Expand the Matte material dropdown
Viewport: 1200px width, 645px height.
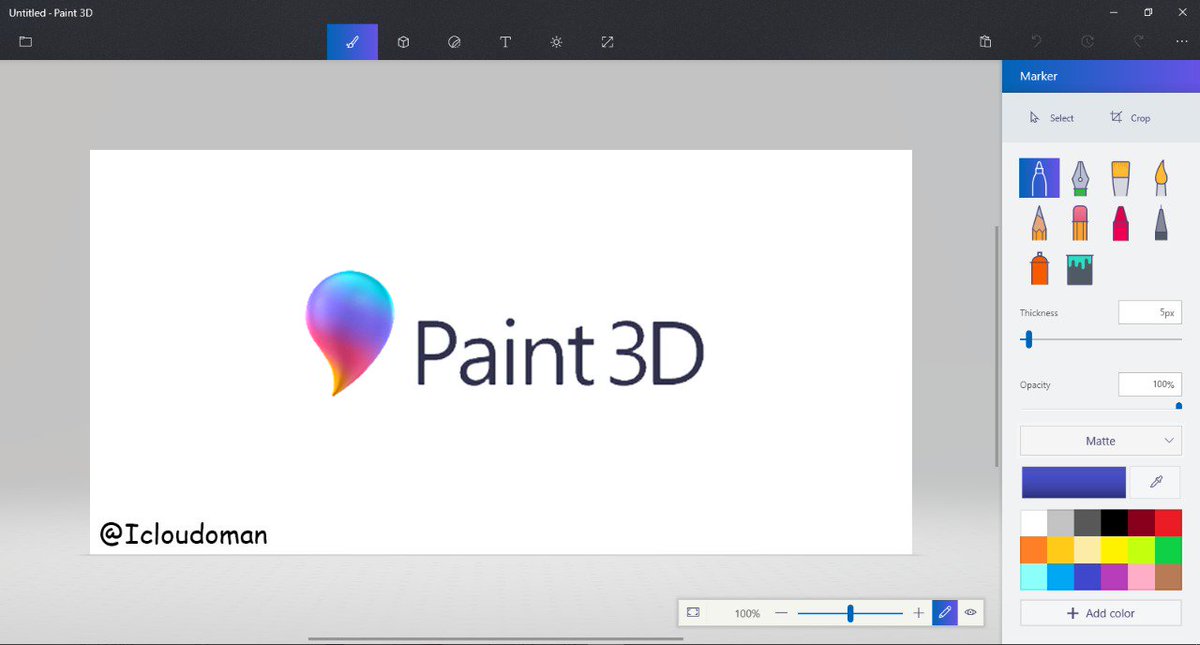tap(1101, 441)
